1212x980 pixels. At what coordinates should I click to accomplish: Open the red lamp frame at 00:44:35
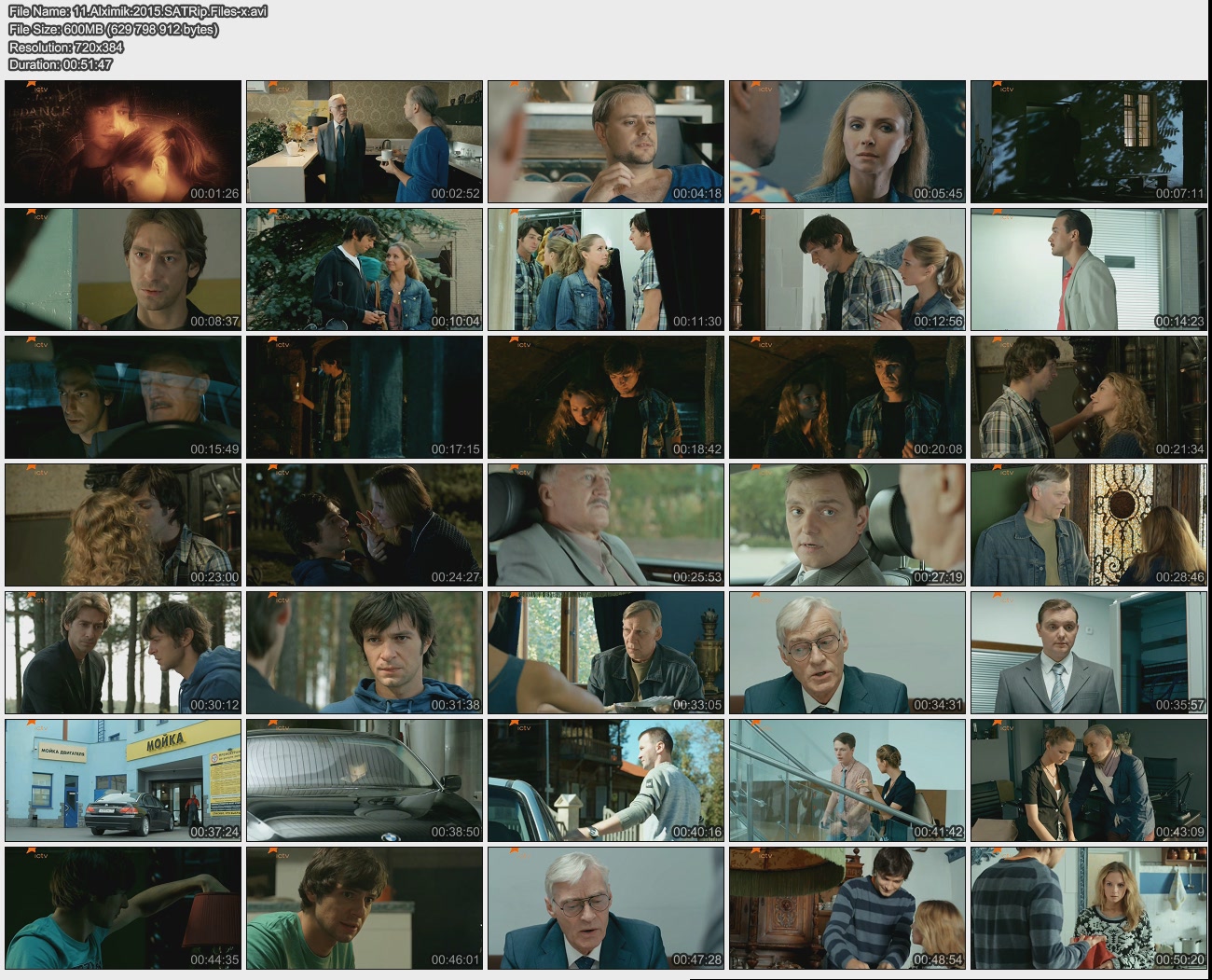(x=122, y=908)
